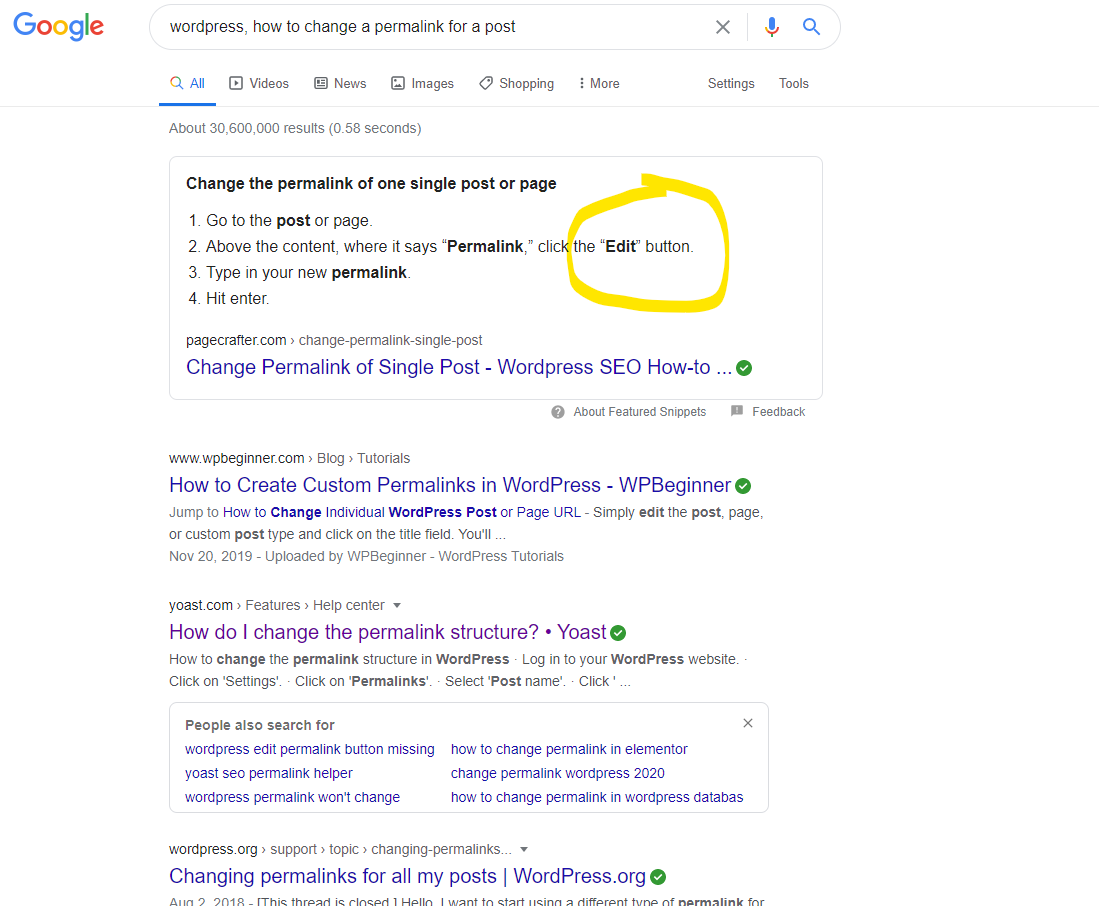Click the Feedback flag icon
Image resolution: width=1099 pixels, height=906 pixels.
[737, 412]
